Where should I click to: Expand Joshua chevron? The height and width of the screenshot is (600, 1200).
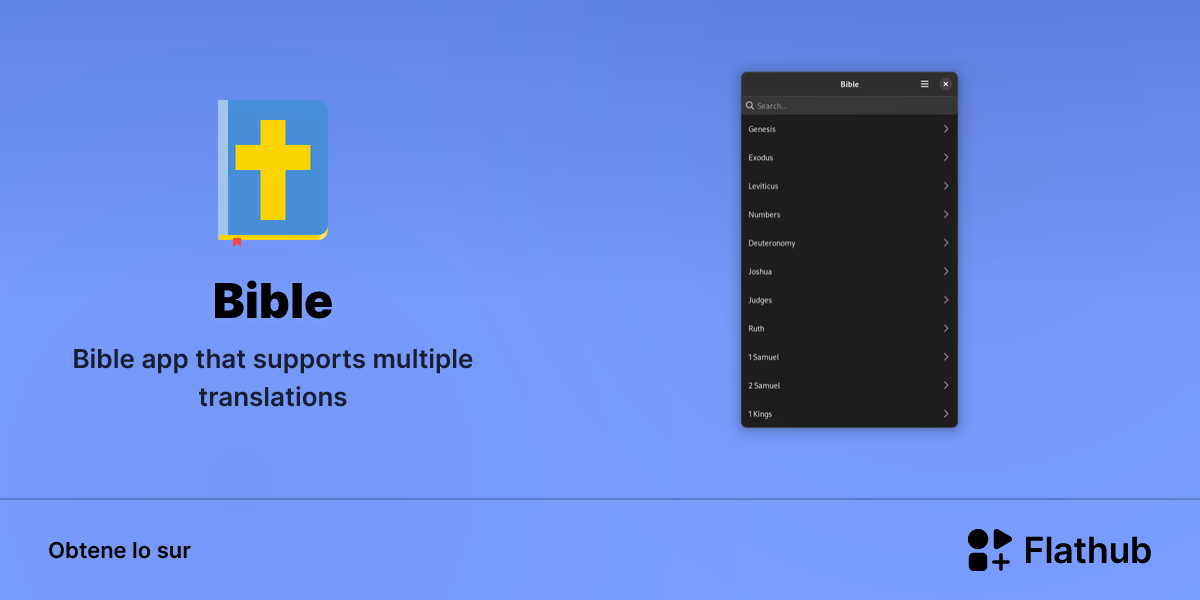pos(946,271)
